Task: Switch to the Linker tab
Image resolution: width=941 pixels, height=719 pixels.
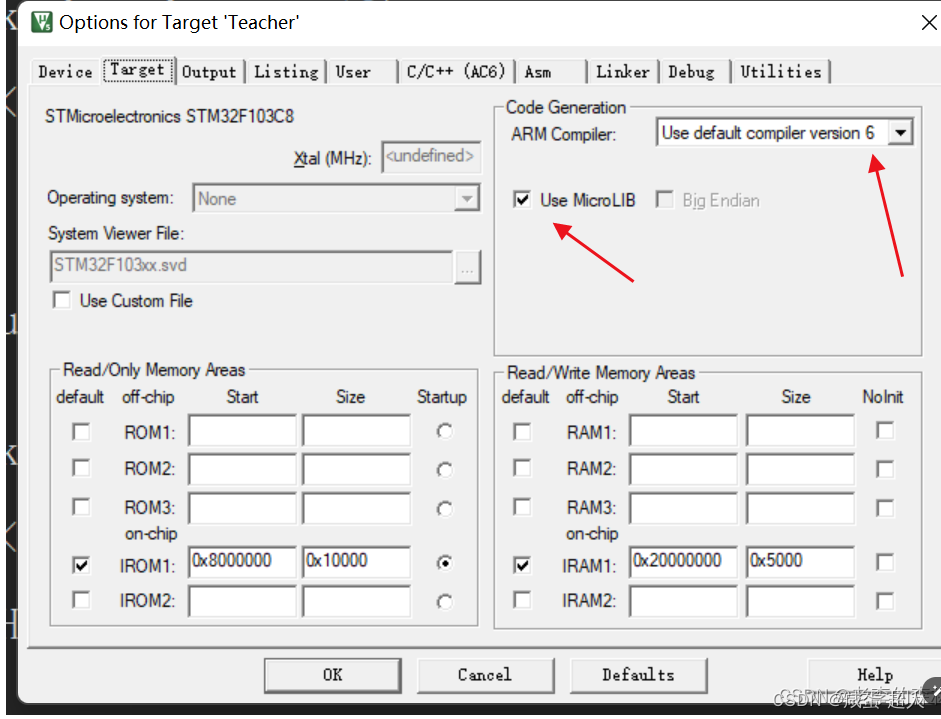Action: 623,72
